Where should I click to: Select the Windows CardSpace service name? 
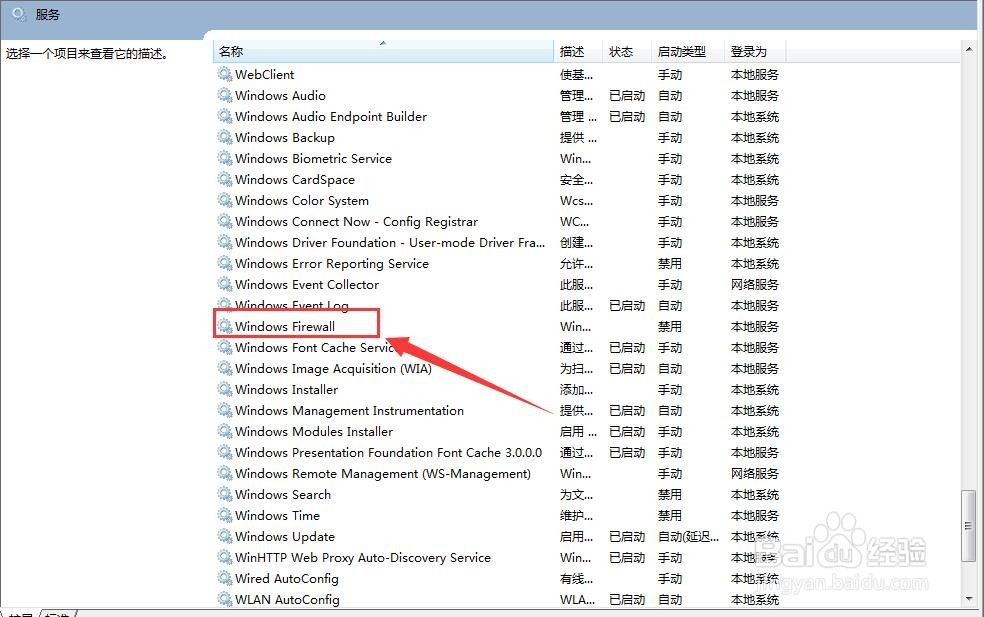295,180
